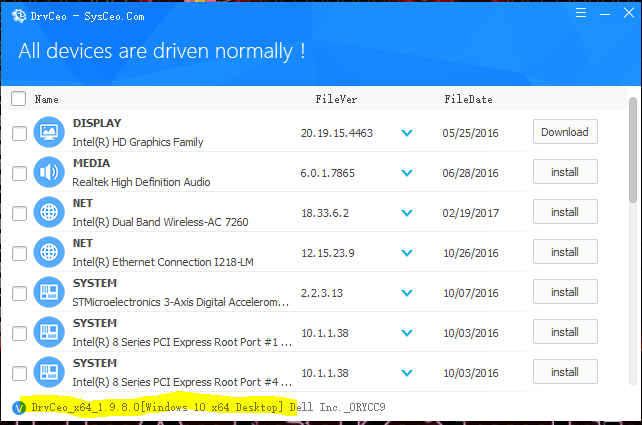Select Intel(R) Dual Band Wireless-AC 7260 text

[x=160, y=222]
